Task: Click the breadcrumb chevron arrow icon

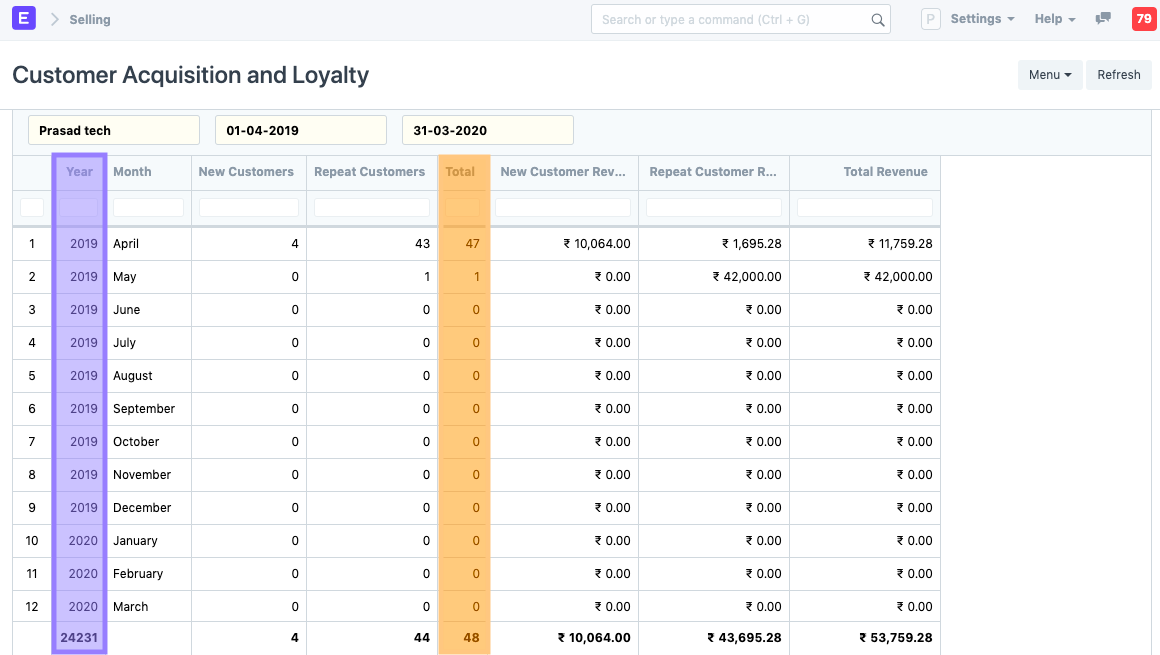Action: [x=54, y=19]
